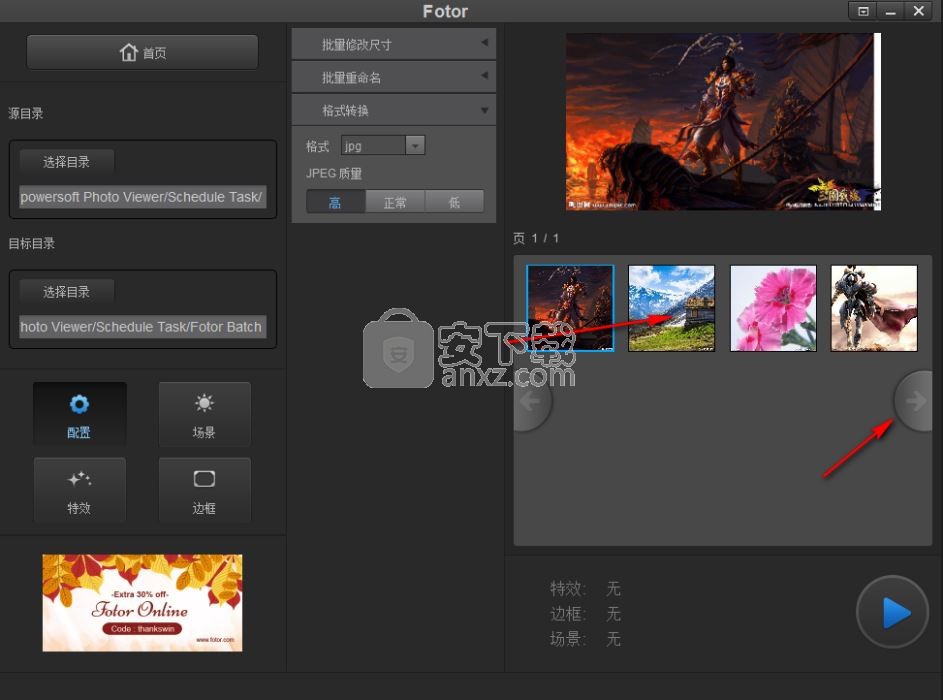Expand the 批量重命名 section
Viewport: 943px width, 700px height.
(x=394, y=77)
